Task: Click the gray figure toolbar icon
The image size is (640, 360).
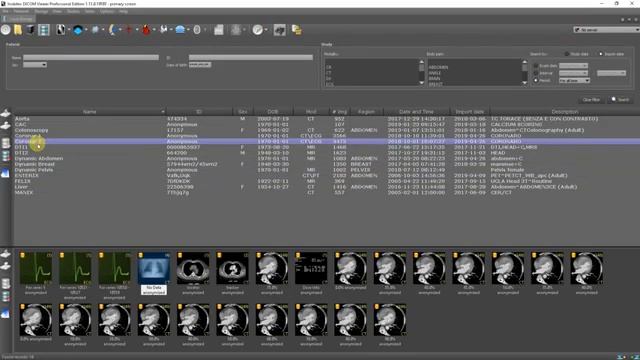Action: (x=236, y=29)
